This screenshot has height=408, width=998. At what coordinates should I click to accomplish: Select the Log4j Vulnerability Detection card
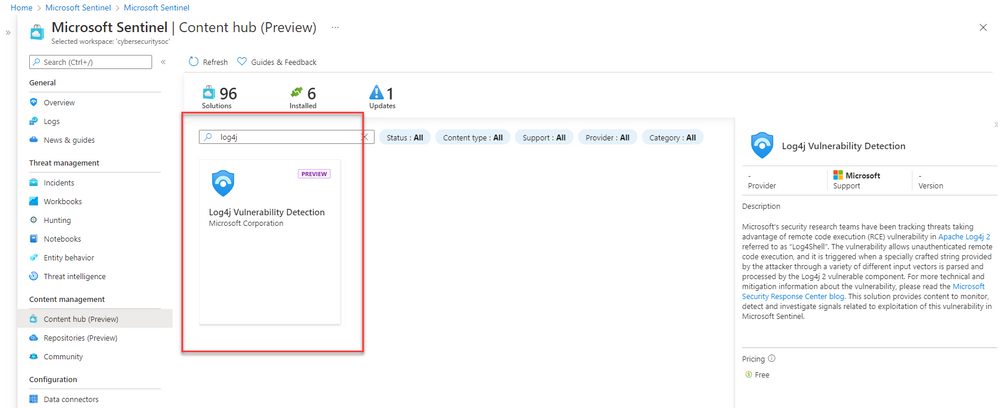270,241
